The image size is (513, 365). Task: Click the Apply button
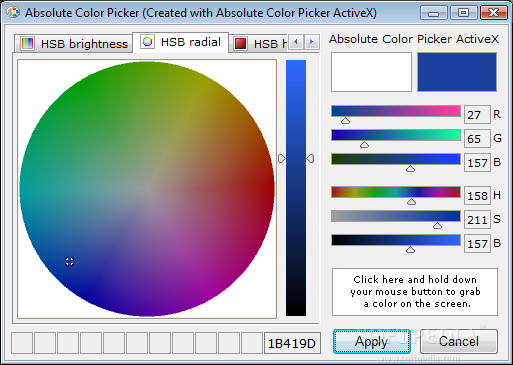[x=372, y=341]
